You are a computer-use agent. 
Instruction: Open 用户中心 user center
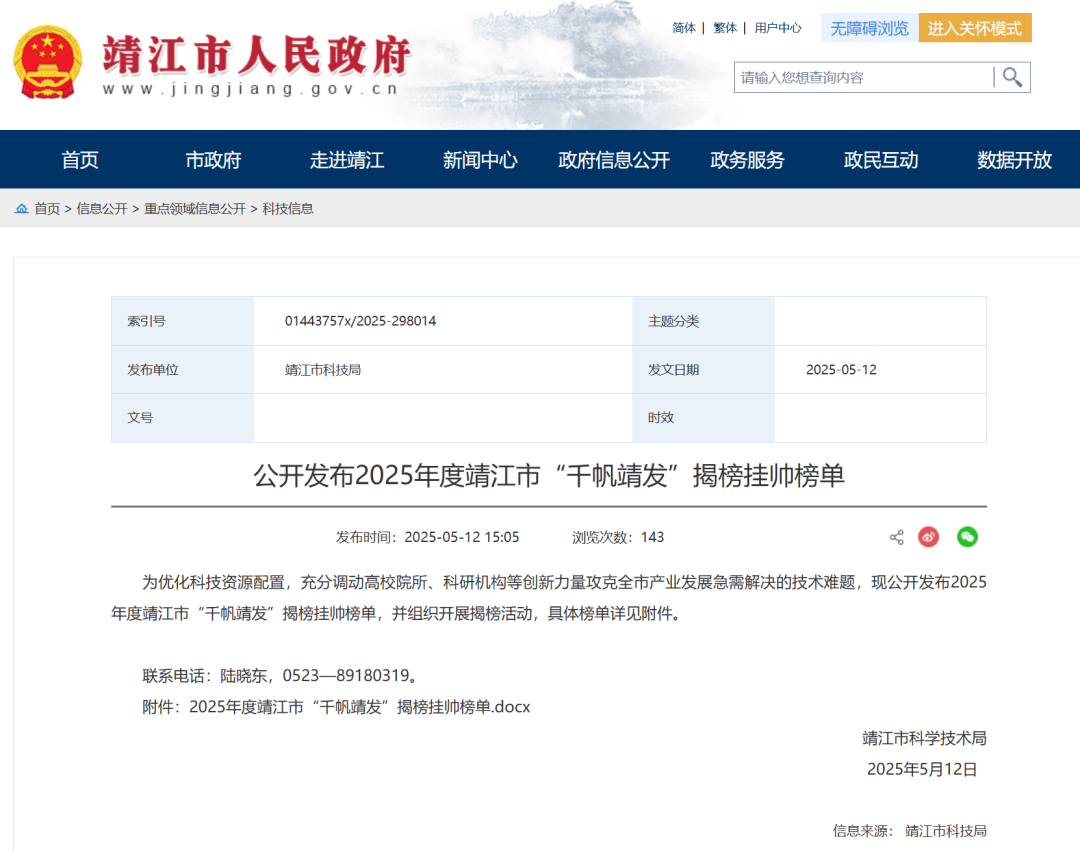[x=778, y=27]
